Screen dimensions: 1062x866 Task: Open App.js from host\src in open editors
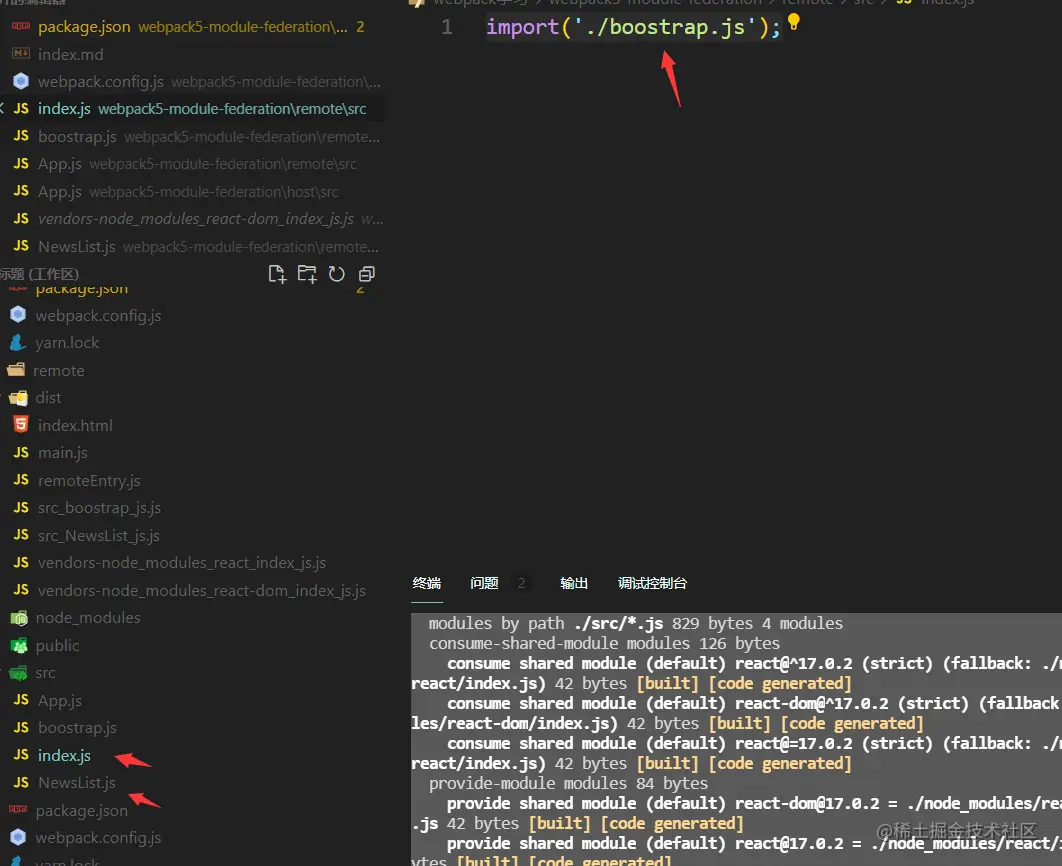click(192, 192)
